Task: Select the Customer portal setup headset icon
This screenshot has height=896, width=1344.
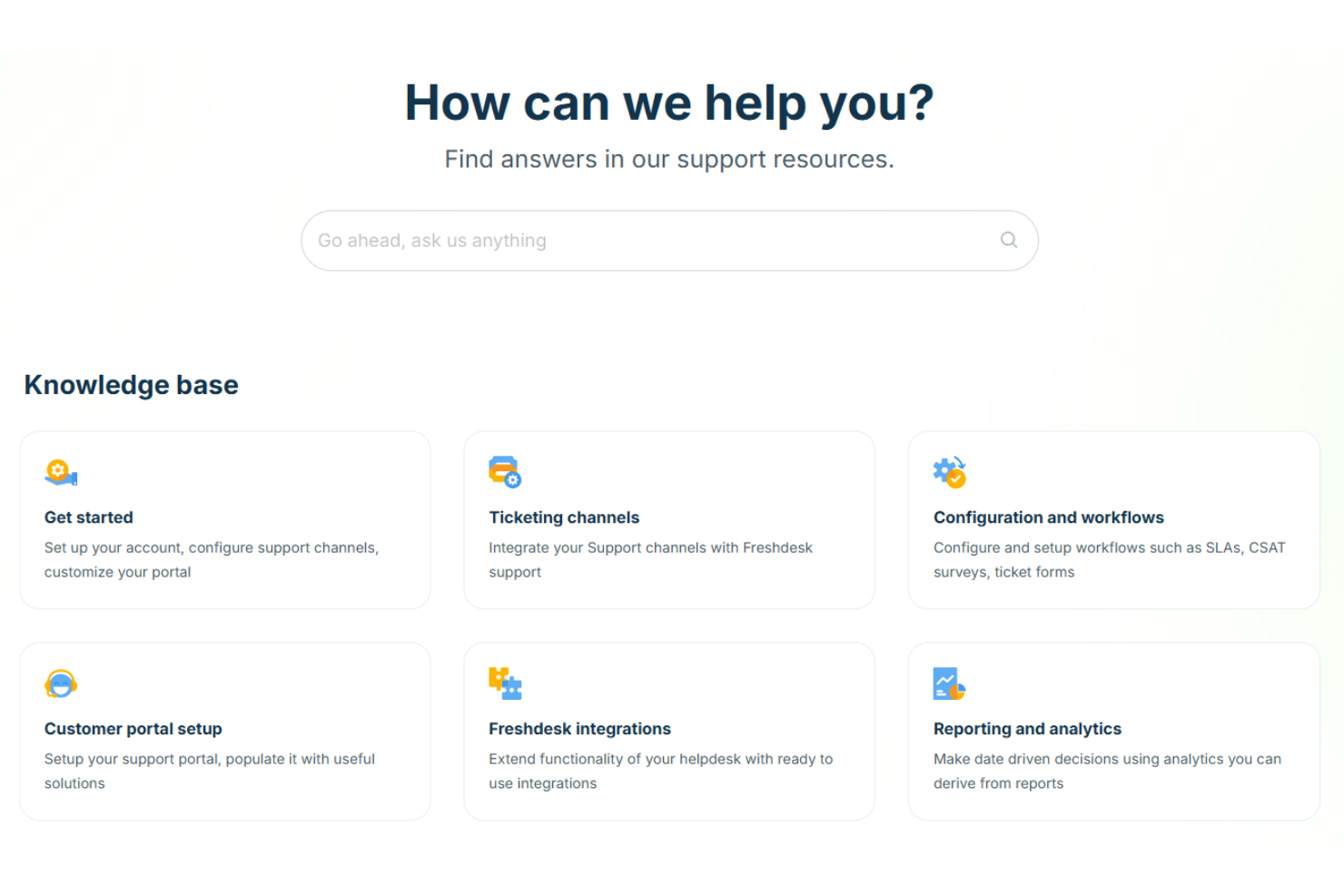Action: pos(61,683)
